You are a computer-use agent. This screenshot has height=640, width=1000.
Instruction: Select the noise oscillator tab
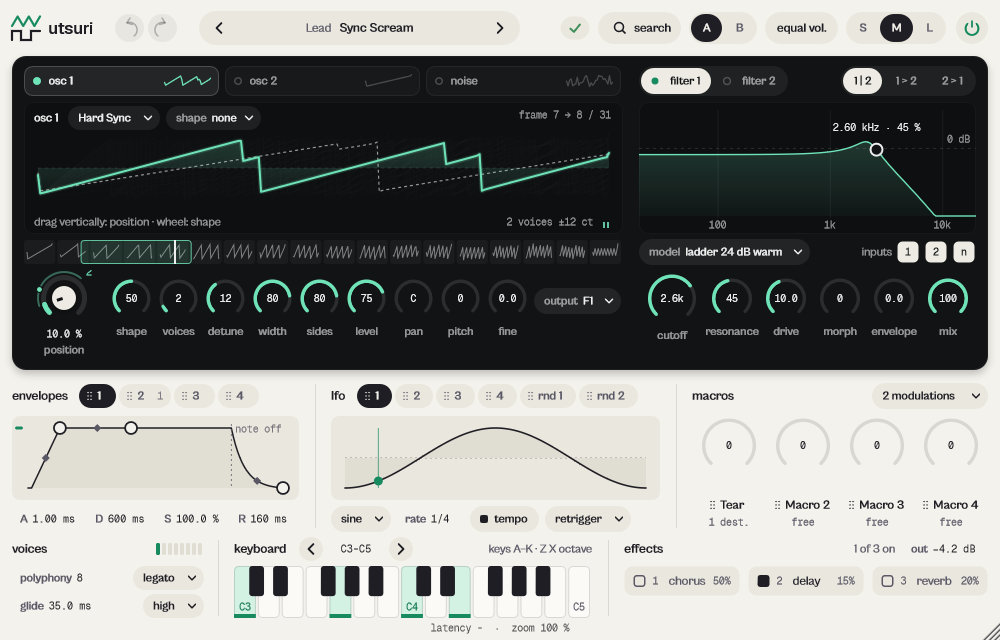(x=524, y=81)
